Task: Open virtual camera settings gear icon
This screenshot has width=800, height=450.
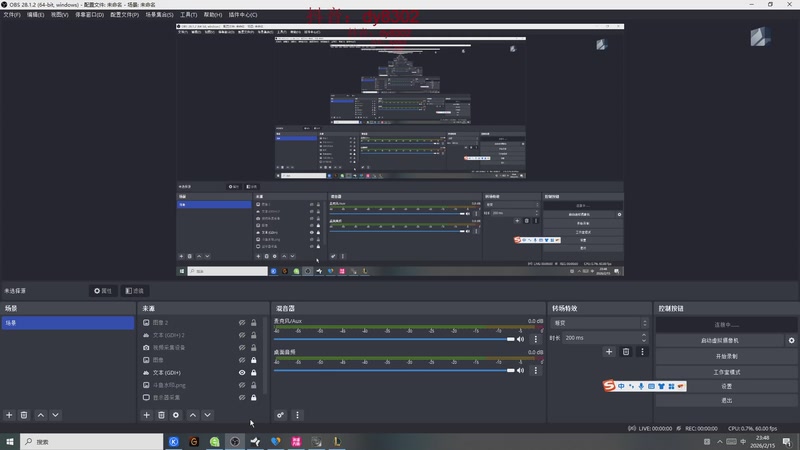Action: [x=791, y=340]
